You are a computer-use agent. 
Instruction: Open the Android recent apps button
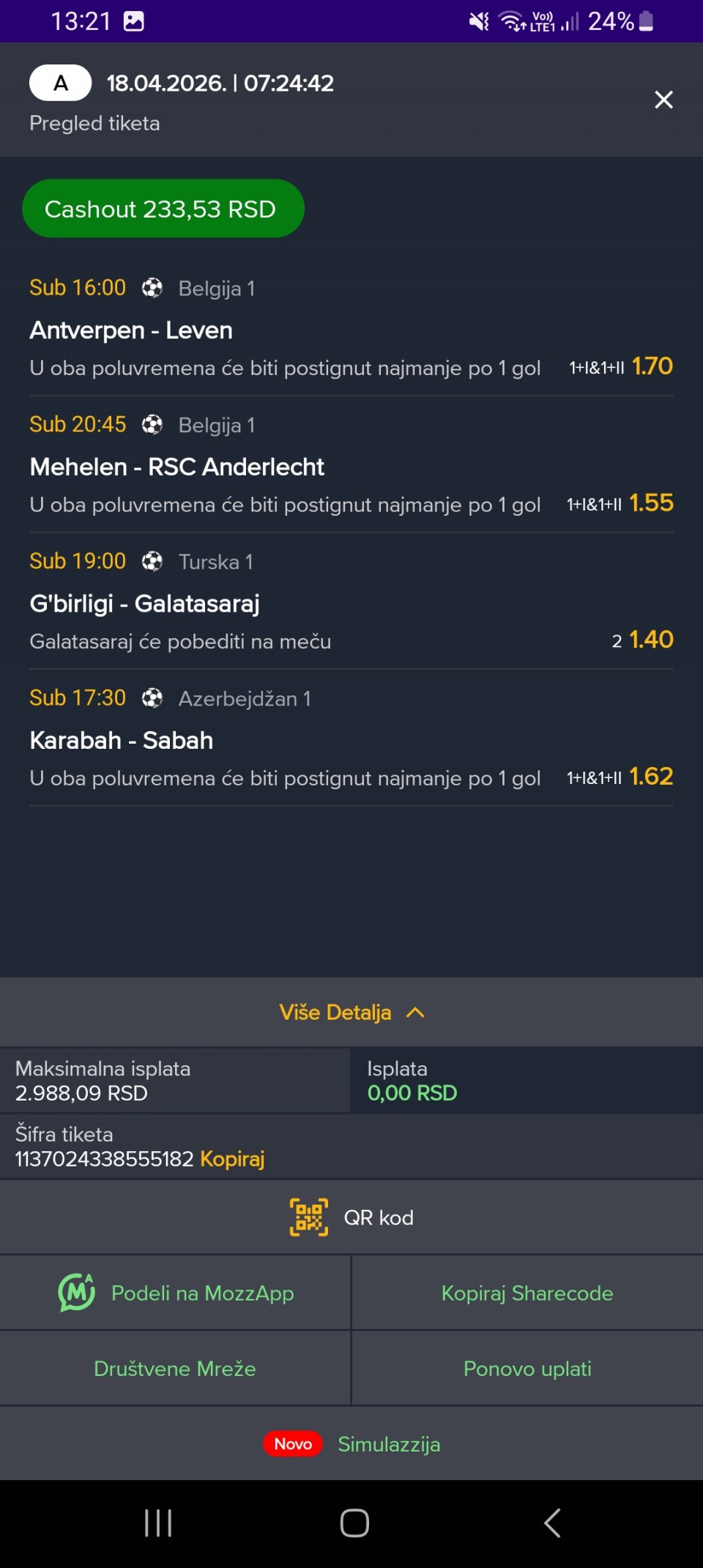pyautogui.click(x=158, y=1523)
